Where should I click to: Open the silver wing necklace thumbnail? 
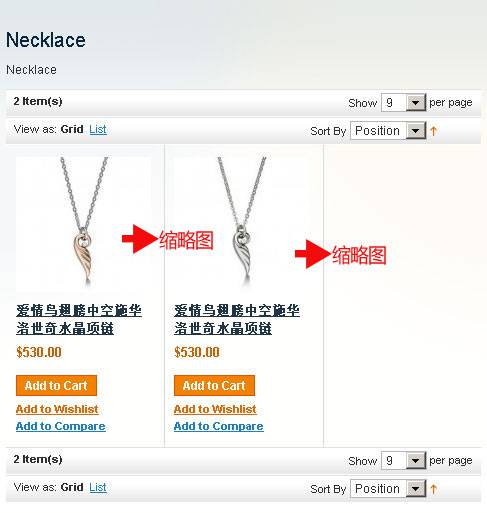point(242,224)
